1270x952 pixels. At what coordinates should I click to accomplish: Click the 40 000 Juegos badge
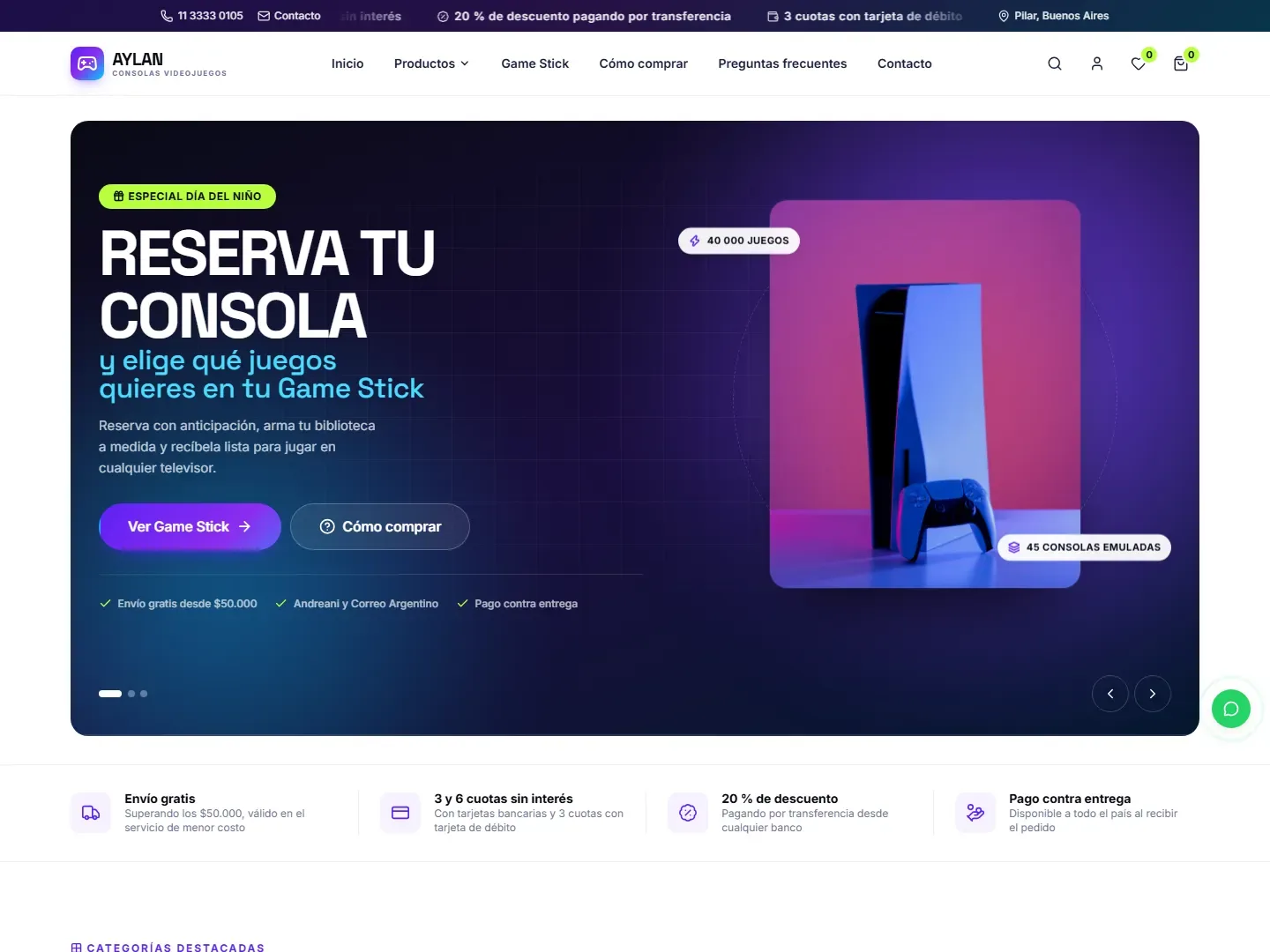(x=739, y=241)
